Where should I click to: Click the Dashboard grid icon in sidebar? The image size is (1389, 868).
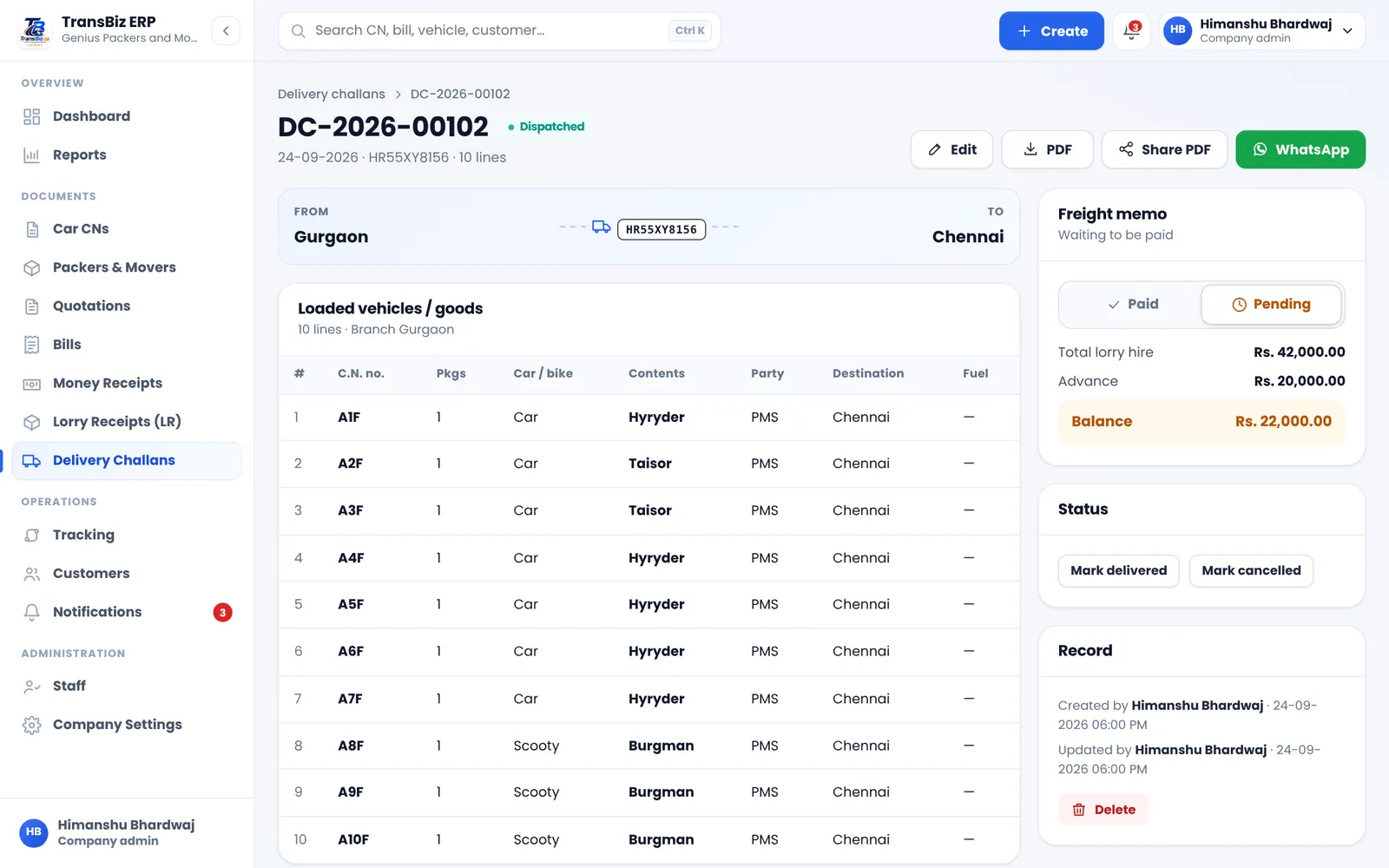click(x=32, y=116)
